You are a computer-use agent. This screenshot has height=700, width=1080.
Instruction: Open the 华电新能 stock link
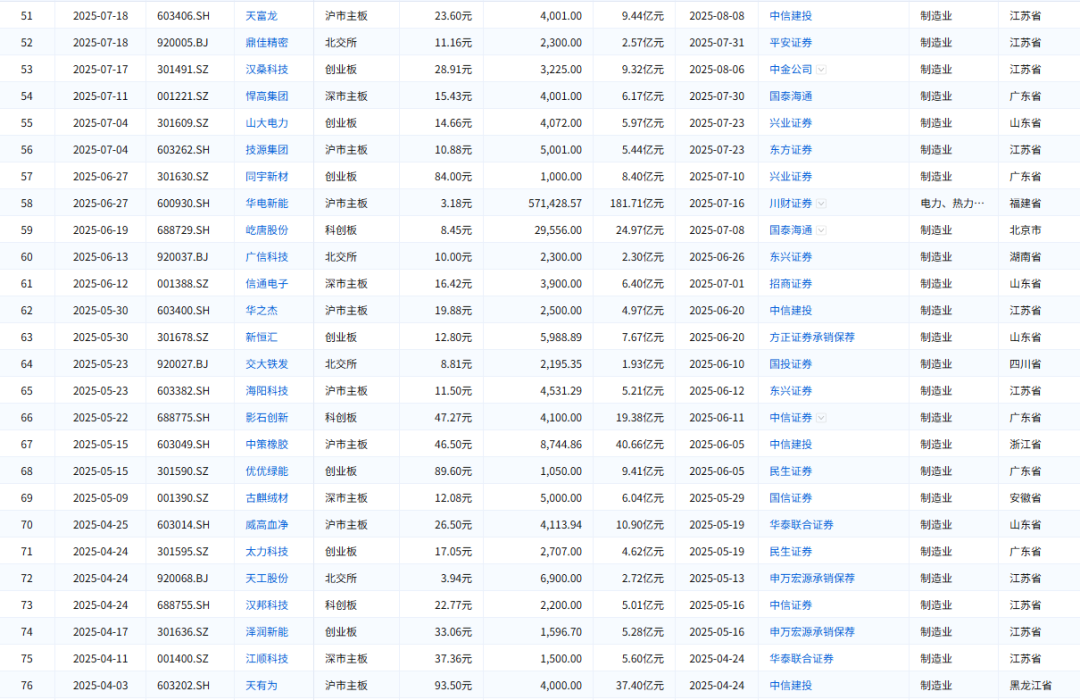[266, 203]
